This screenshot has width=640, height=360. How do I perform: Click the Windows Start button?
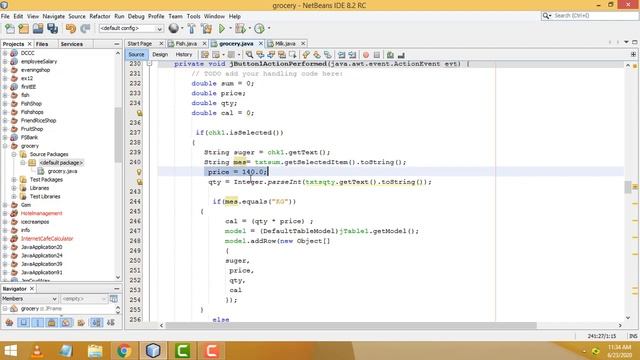click(x=10, y=351)
